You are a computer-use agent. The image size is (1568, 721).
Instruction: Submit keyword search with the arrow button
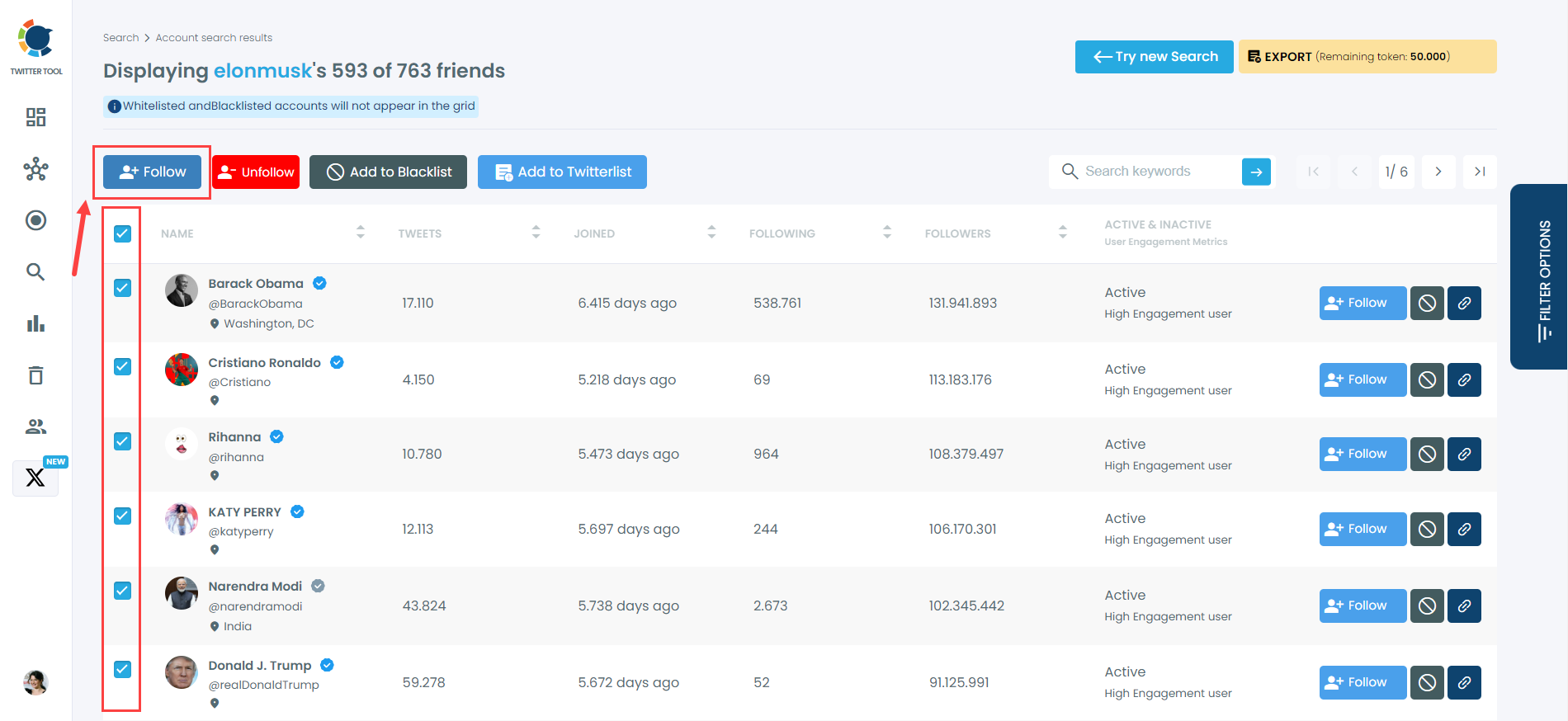click(1256, 172)
